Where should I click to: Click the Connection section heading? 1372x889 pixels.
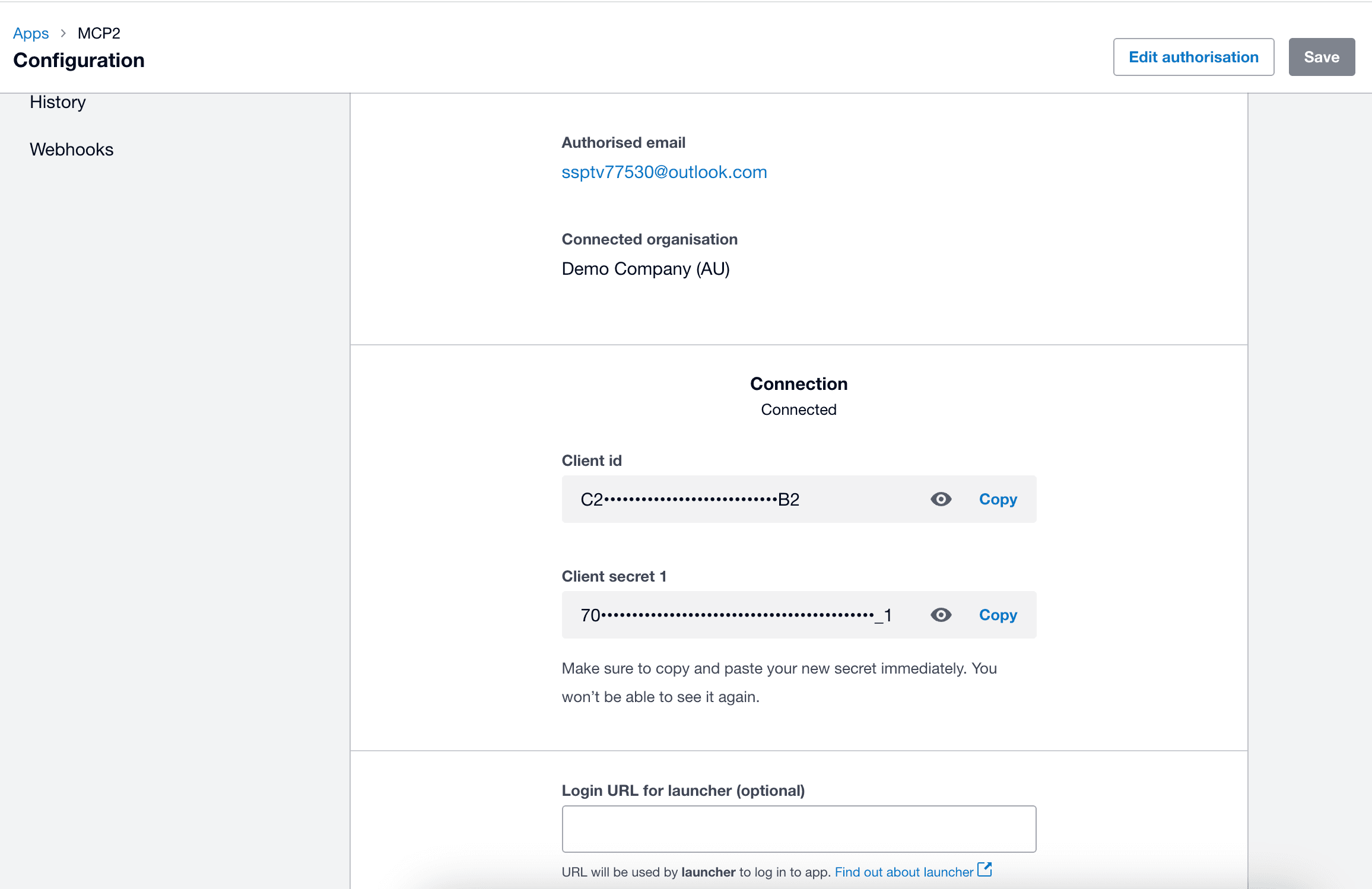(x=798, y=384)
